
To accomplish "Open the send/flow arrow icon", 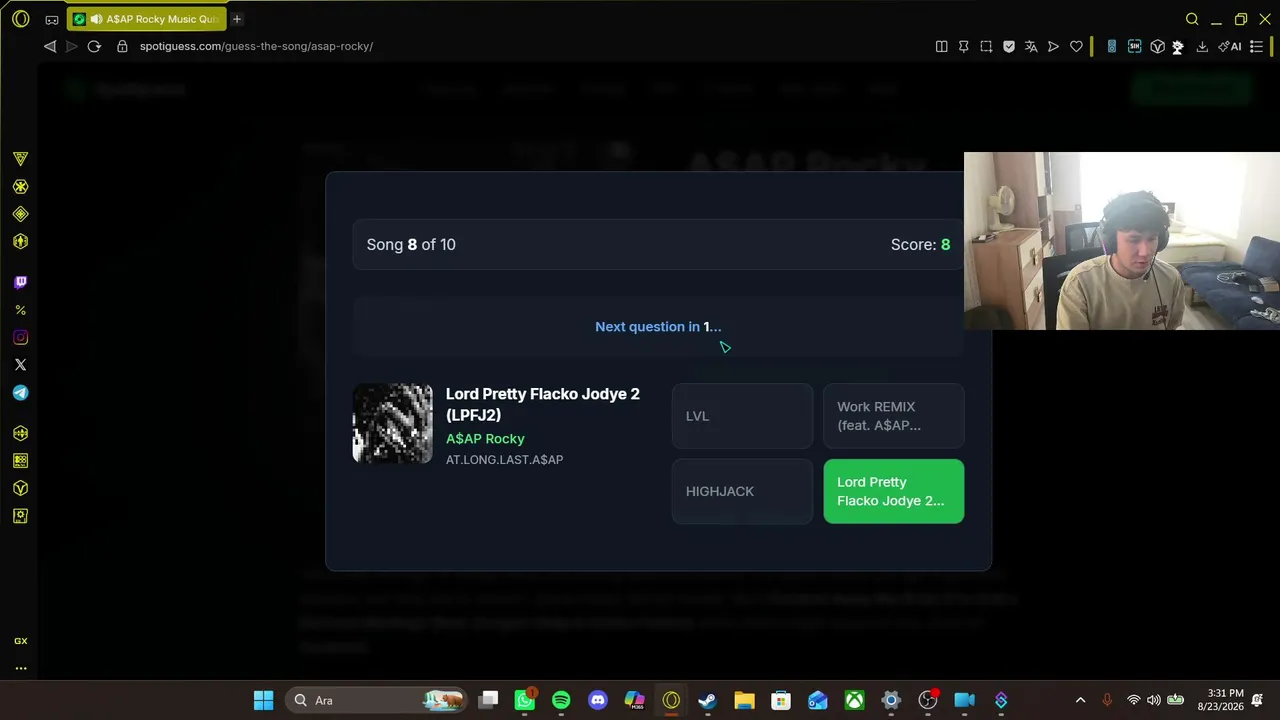I will tap(1053, 46).
